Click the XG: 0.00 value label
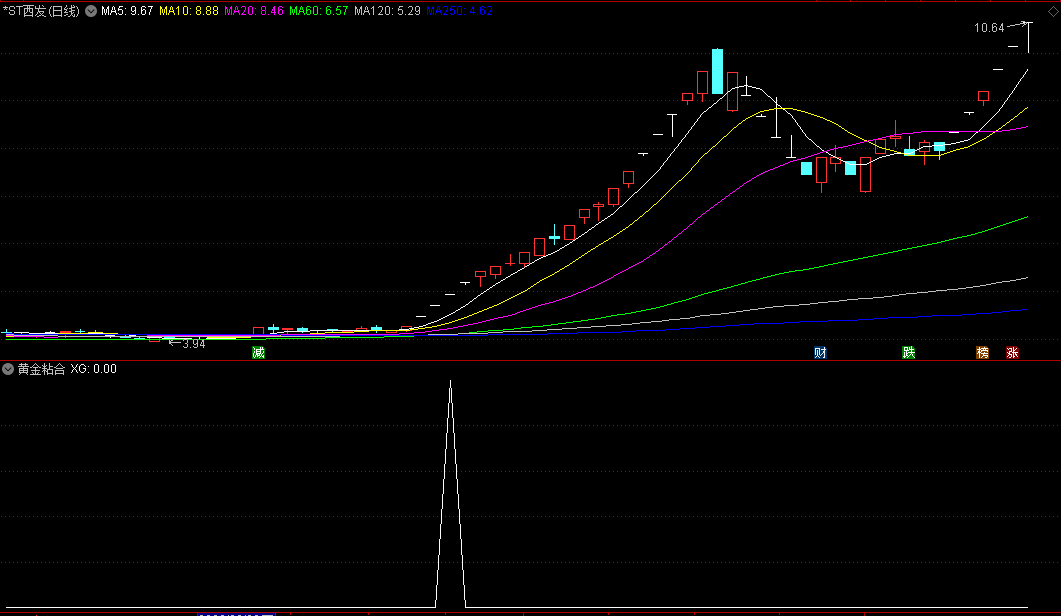 coord(93,369)
